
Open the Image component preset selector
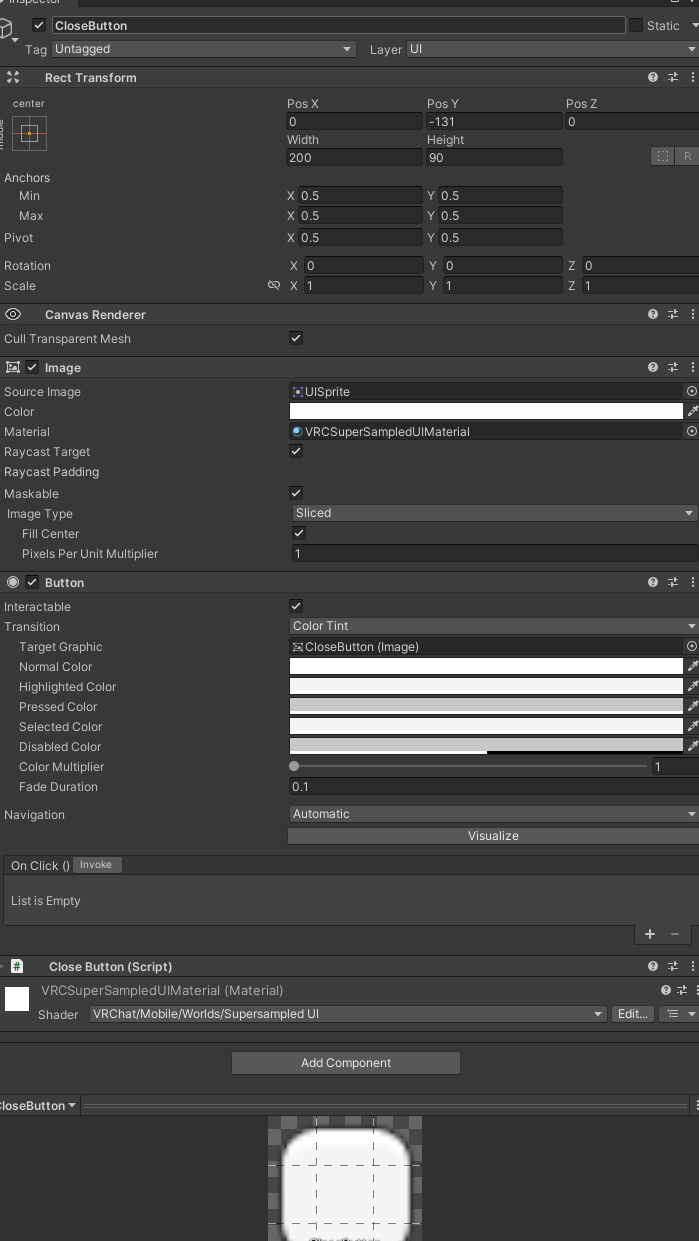click(673, 367)
